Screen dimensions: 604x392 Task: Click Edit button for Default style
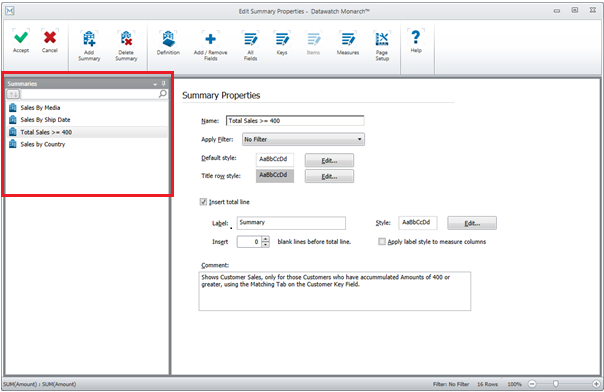click(x=329, y=160)
